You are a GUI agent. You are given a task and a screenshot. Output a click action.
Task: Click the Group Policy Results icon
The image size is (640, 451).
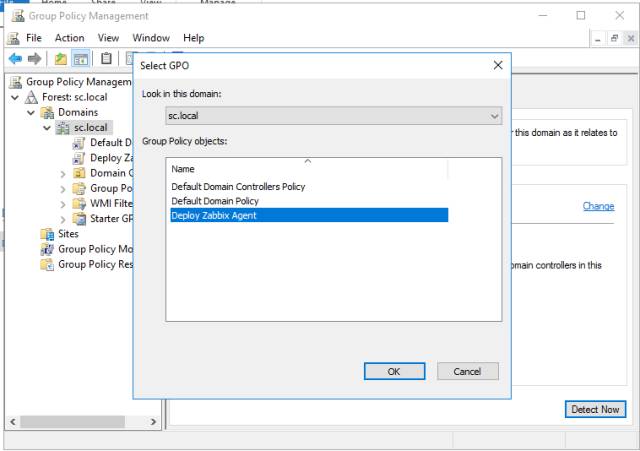pyautogui.click(x=47, y=264)
